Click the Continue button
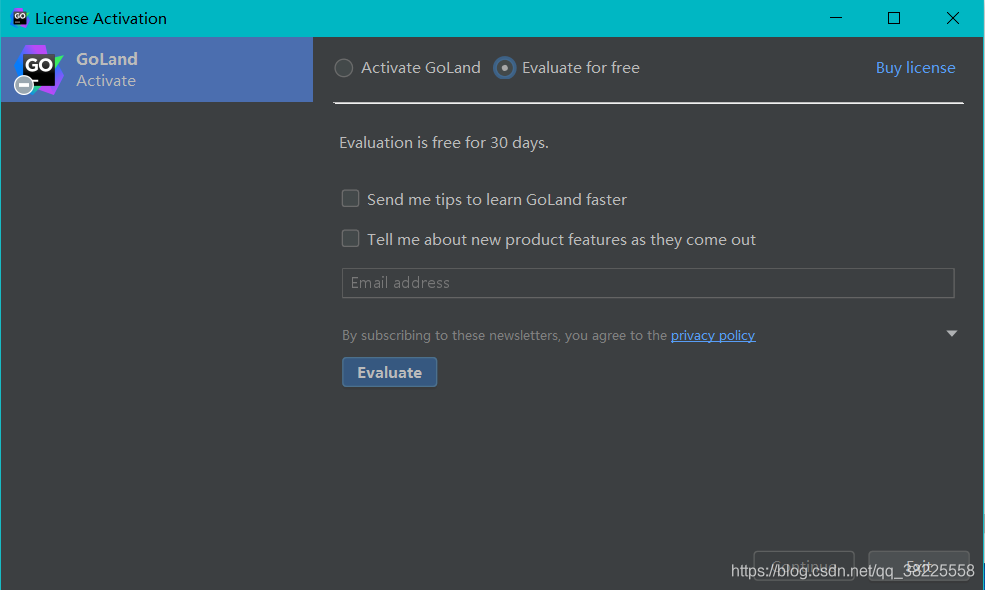 (803, 565)
